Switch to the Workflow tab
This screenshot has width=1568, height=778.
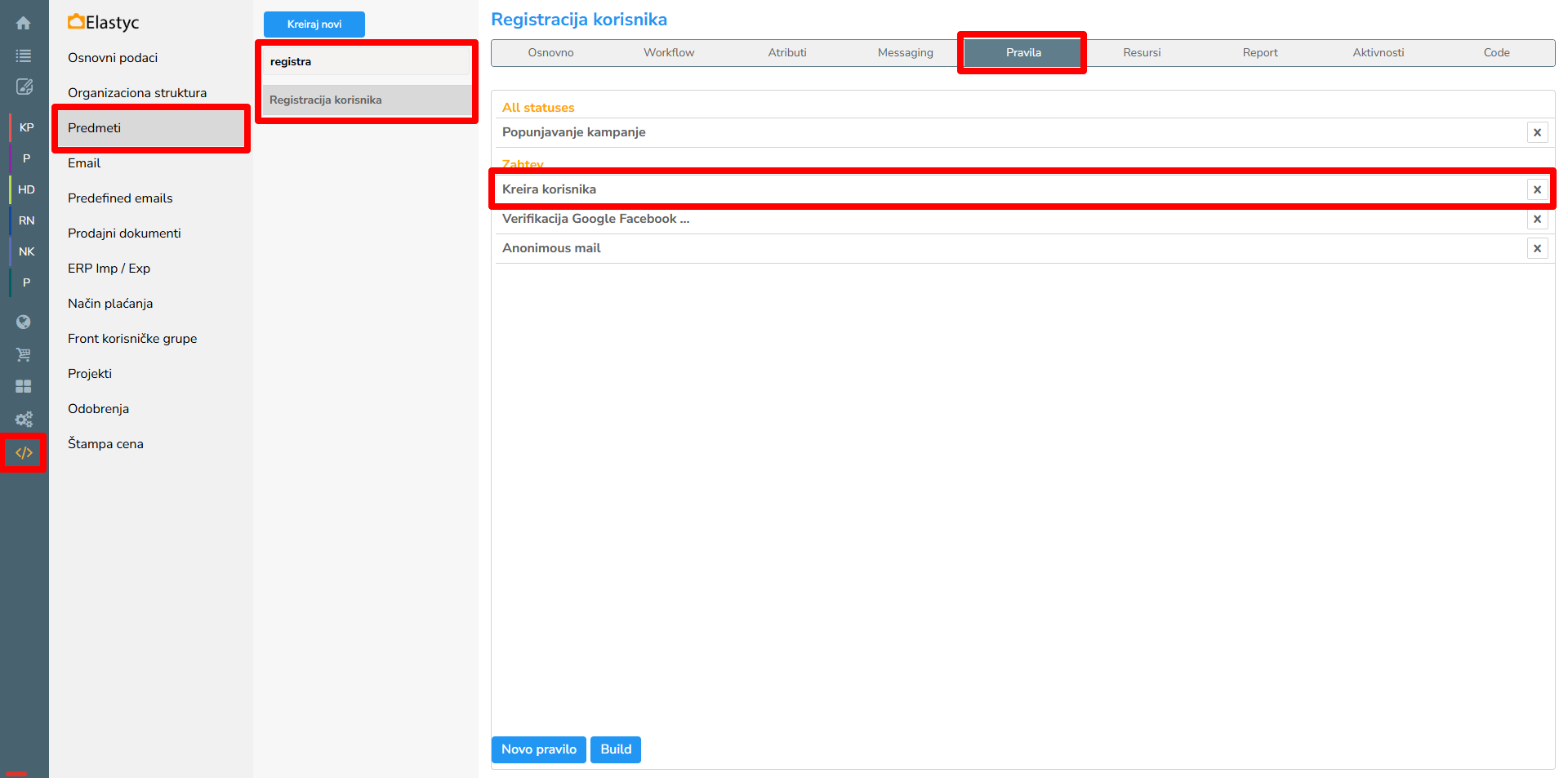[x=668, y=53]
